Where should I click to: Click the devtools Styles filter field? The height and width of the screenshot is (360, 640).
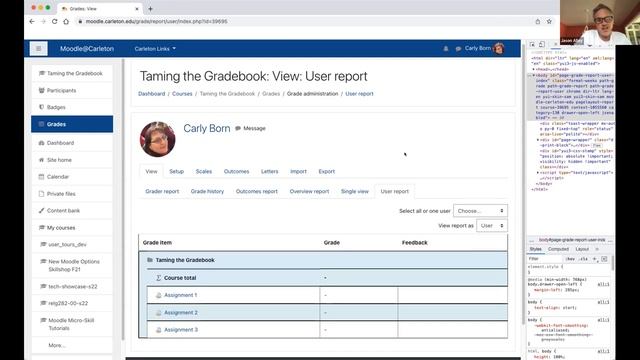coord(545,259)
